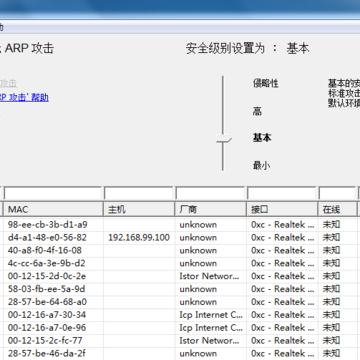Click the security level slider handle
This screenshot has width=360, height=360.
224,139
